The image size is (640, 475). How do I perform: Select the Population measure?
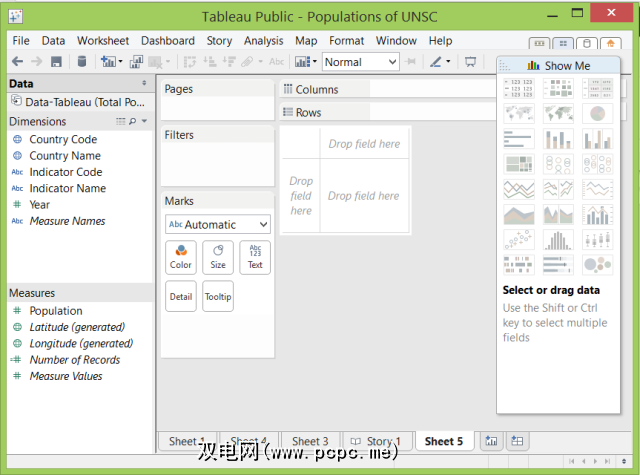pos(56,311)
